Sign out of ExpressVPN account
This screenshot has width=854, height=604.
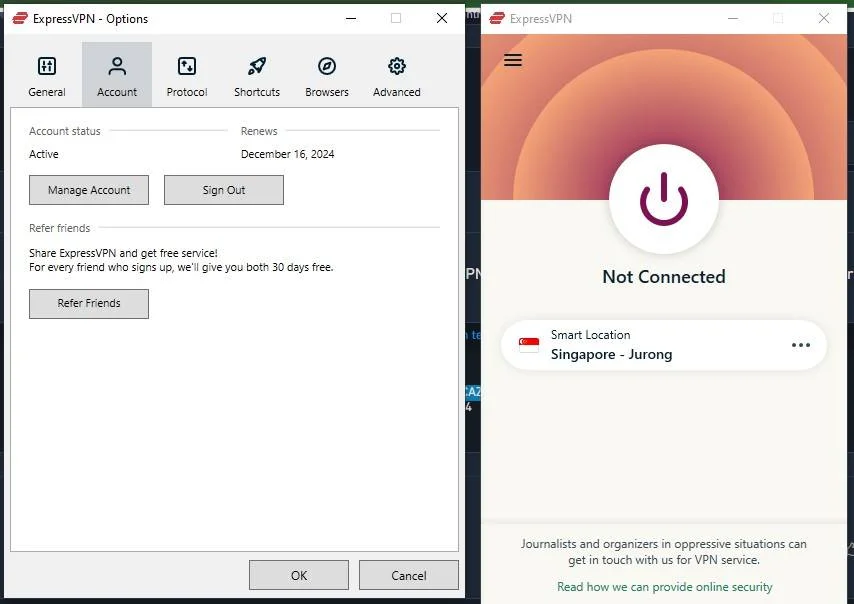[x=224, y=190]
